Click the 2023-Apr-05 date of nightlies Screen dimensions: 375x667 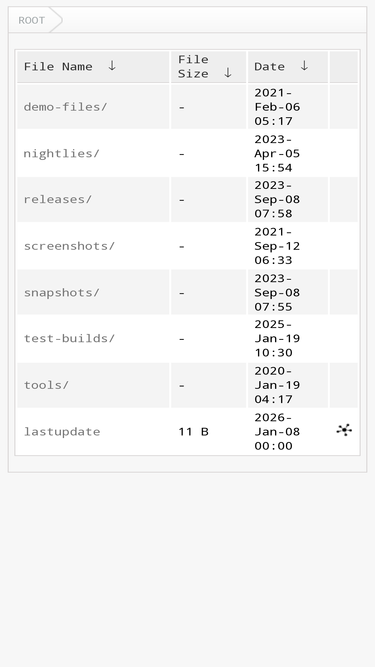pyautogui.click(x=277, y=153)
